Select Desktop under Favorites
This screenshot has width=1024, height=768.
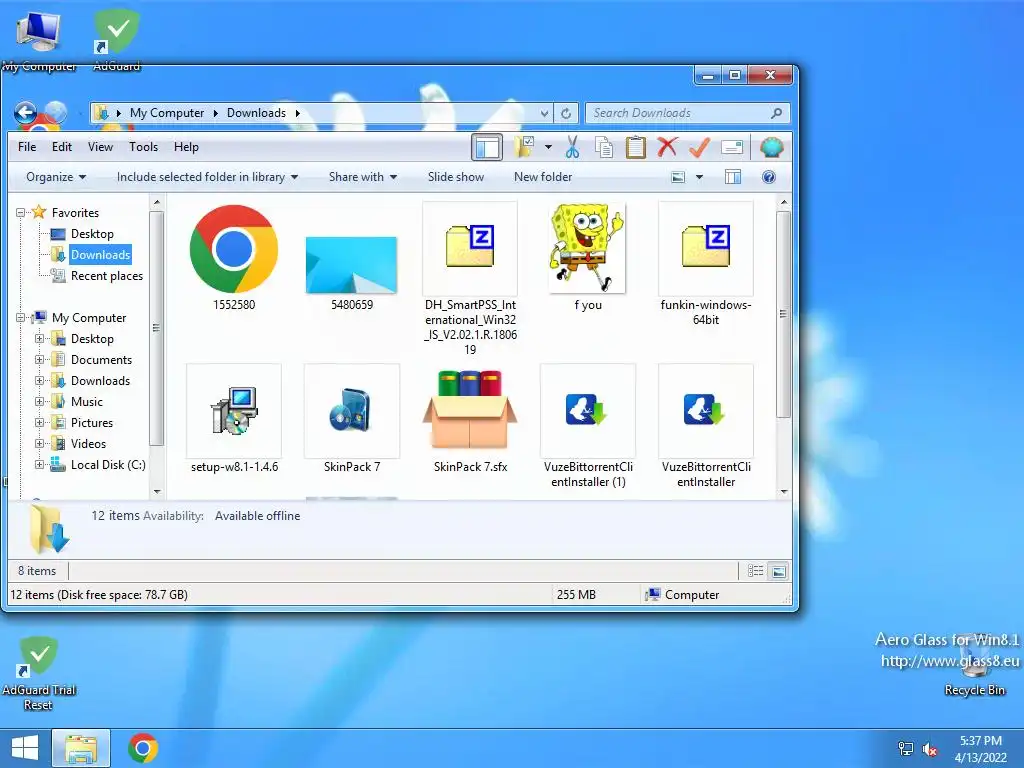point(92,234)
